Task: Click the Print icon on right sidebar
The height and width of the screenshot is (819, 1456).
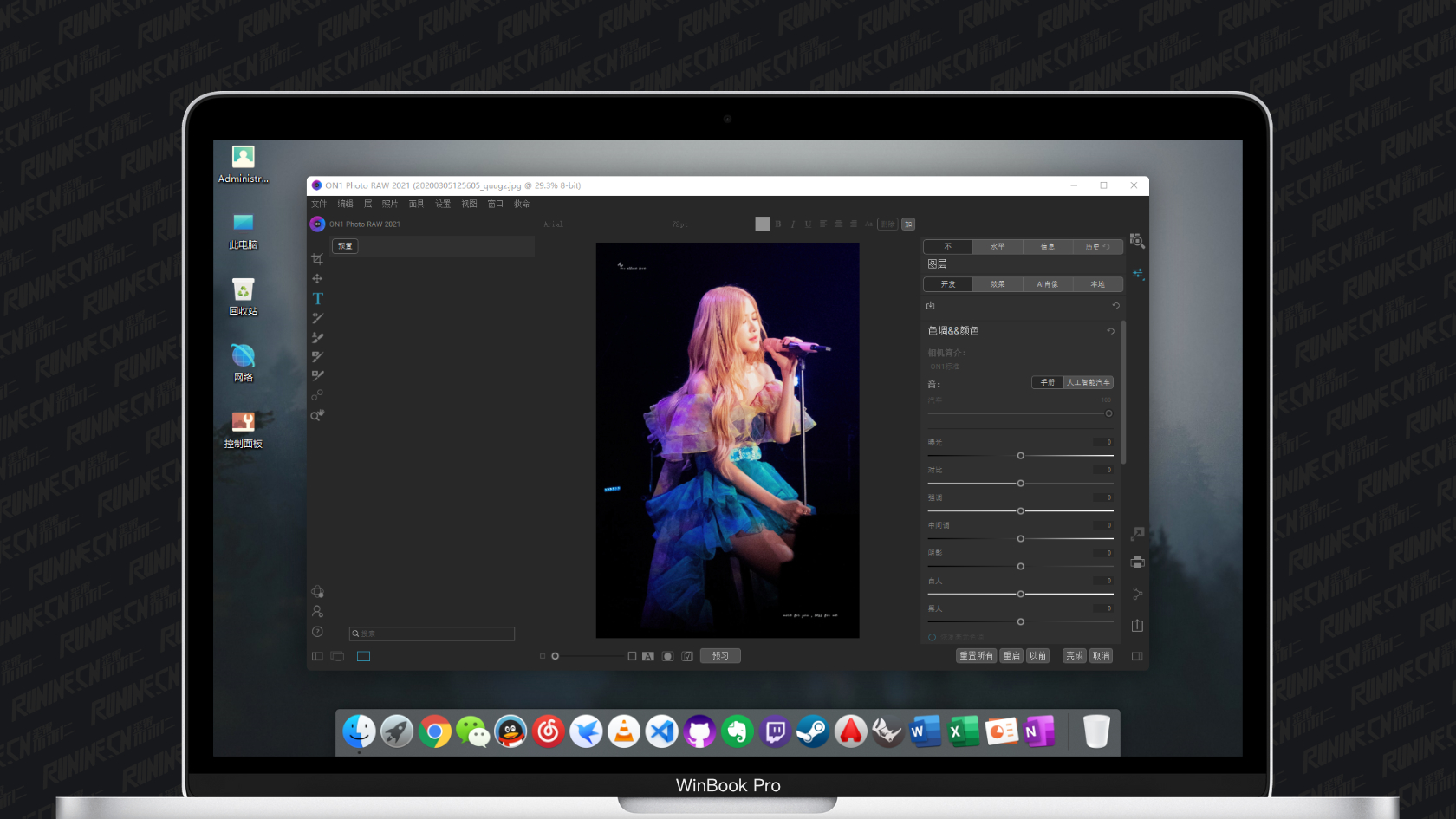Action: [1138, 562]
